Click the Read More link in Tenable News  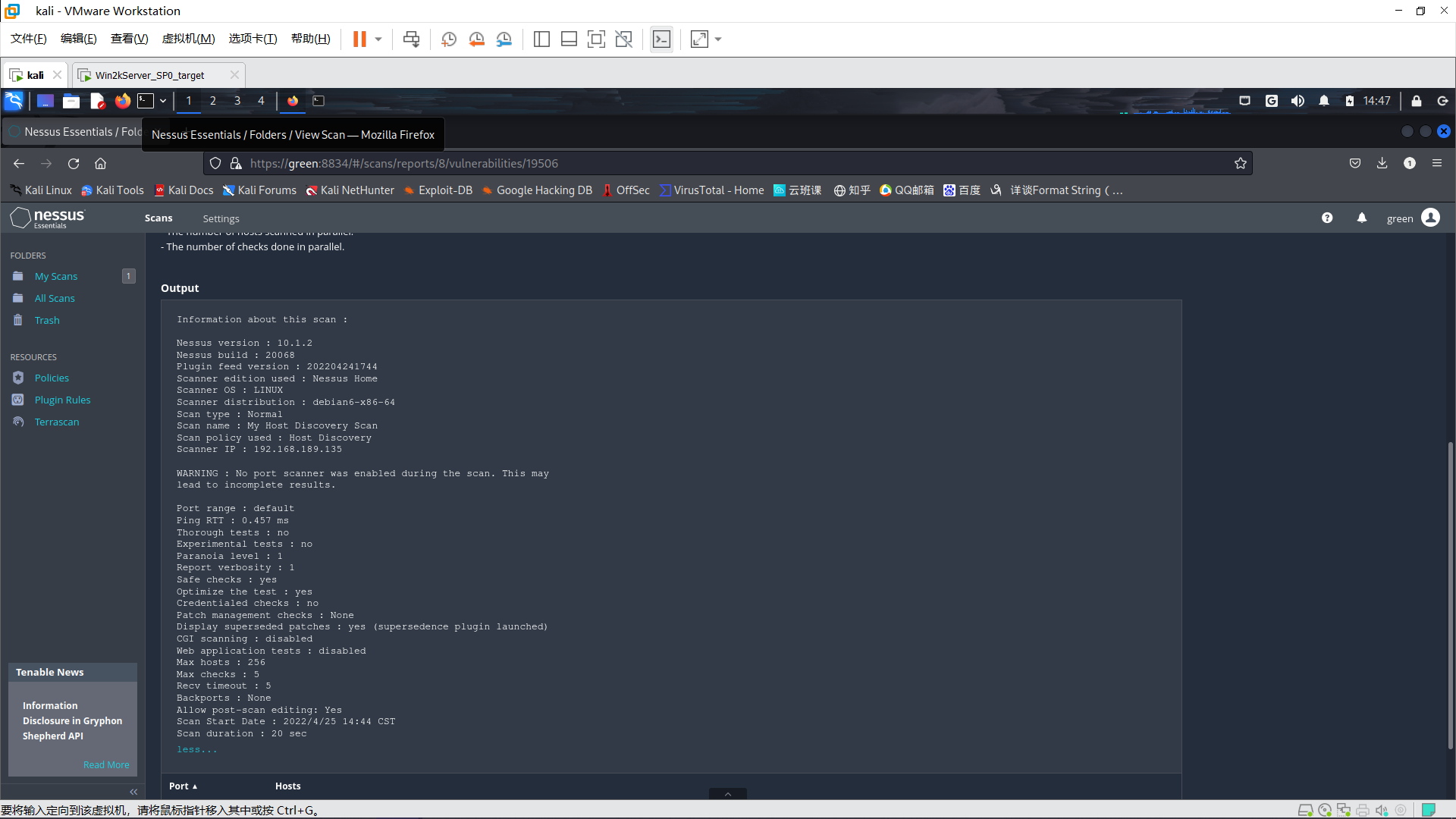pos(106,764)
